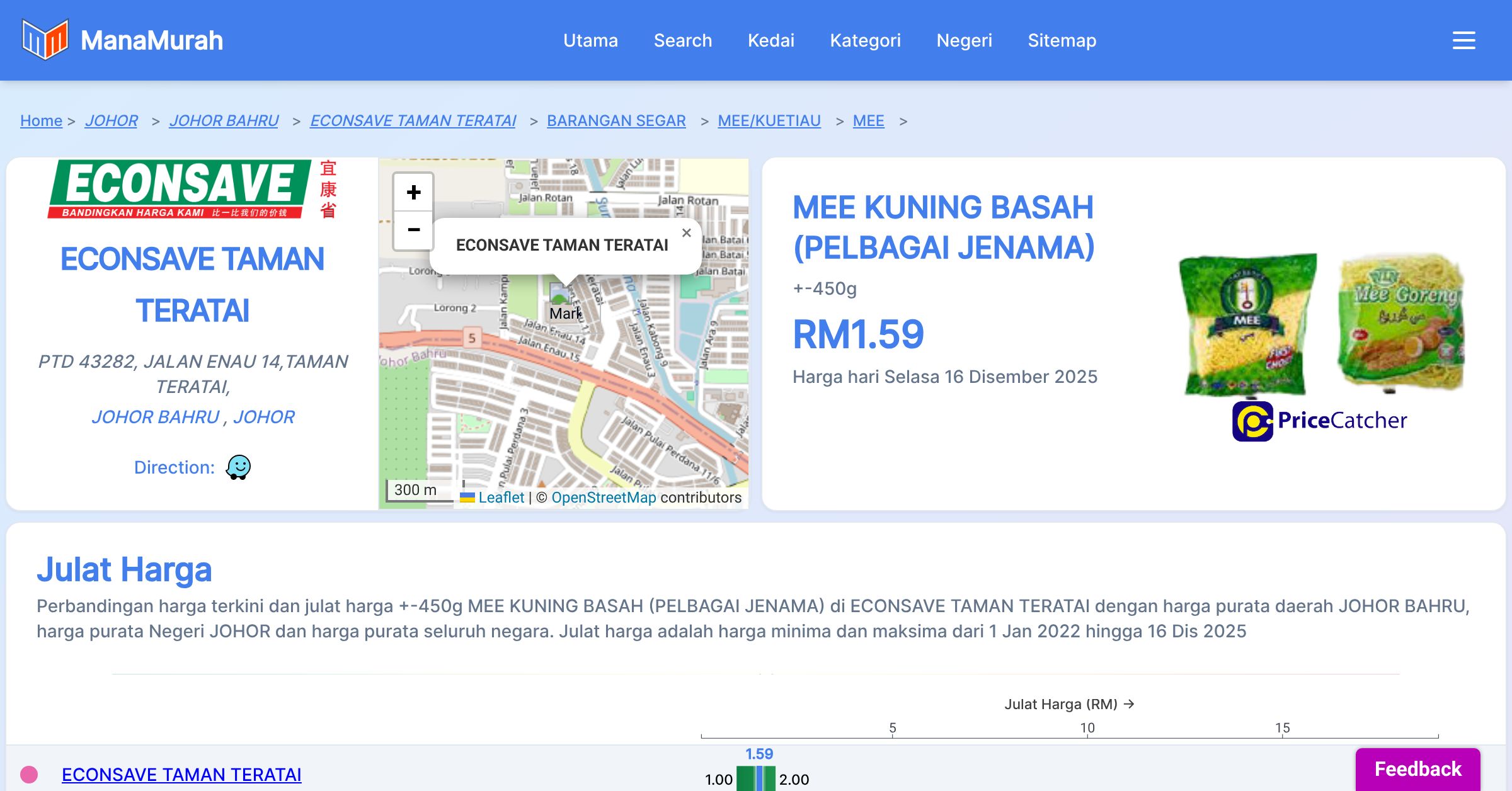
Task: Zoom out on the map
Action: [x=413, y=230]
